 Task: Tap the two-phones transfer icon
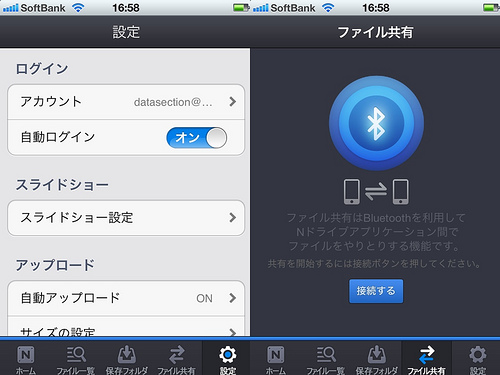point(376,192)
